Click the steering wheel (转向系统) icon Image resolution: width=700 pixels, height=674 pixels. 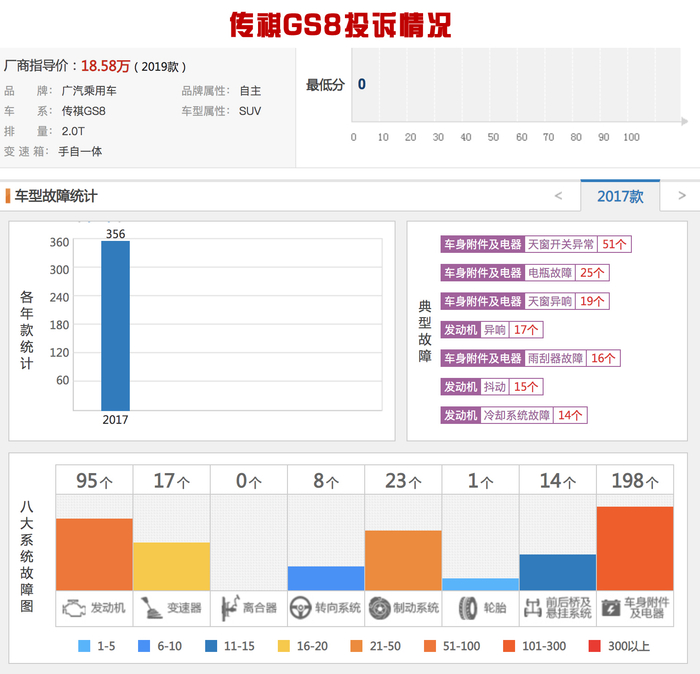coord(300,608)
